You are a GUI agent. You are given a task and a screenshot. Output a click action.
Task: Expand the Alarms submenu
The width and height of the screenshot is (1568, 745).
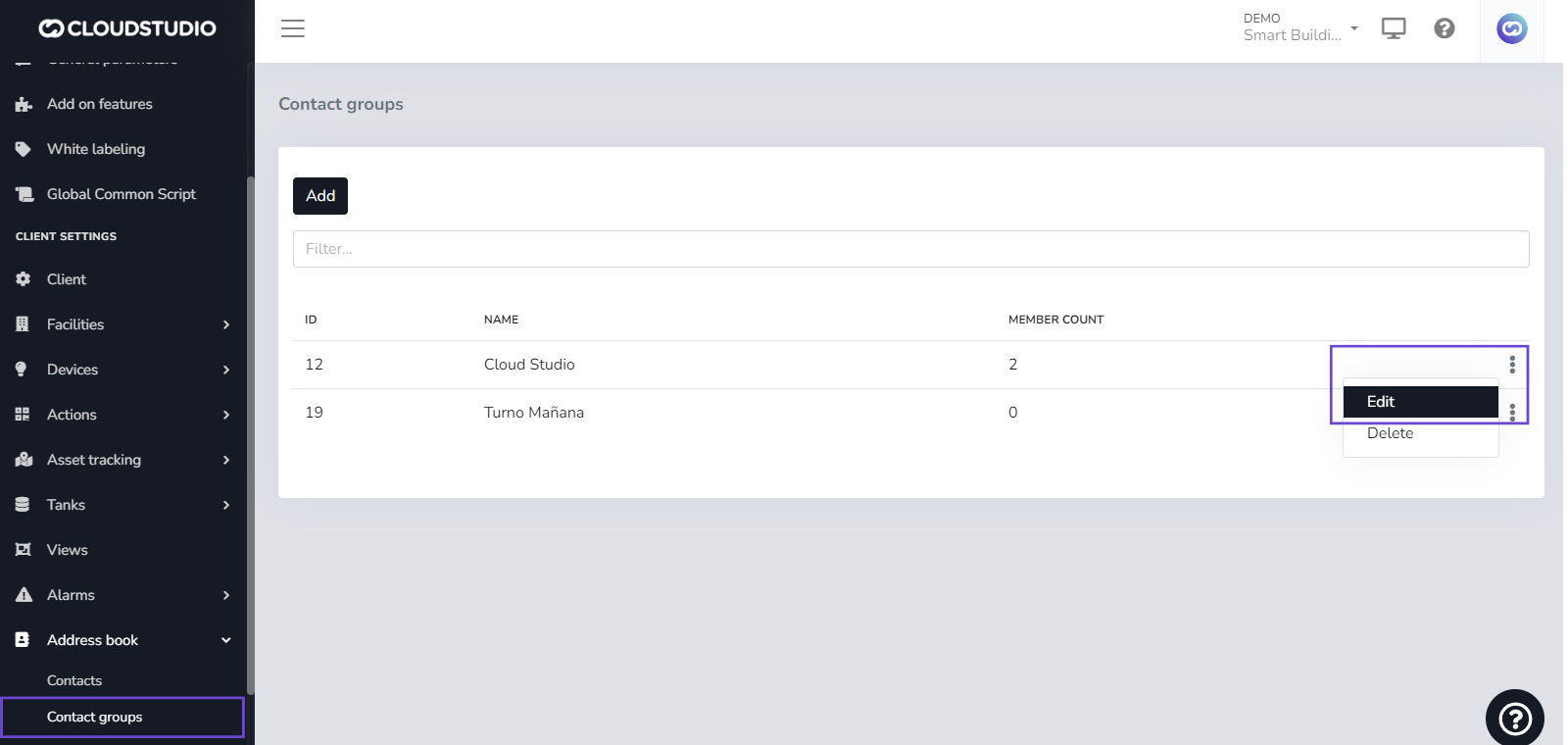[122, 595]
